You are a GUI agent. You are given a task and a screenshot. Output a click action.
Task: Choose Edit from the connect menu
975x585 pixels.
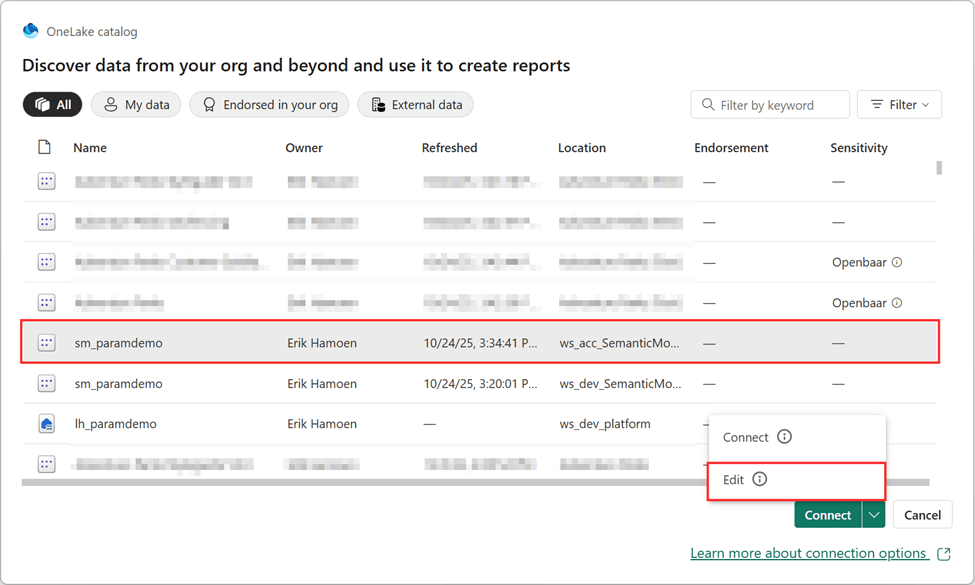pos(734,479)
